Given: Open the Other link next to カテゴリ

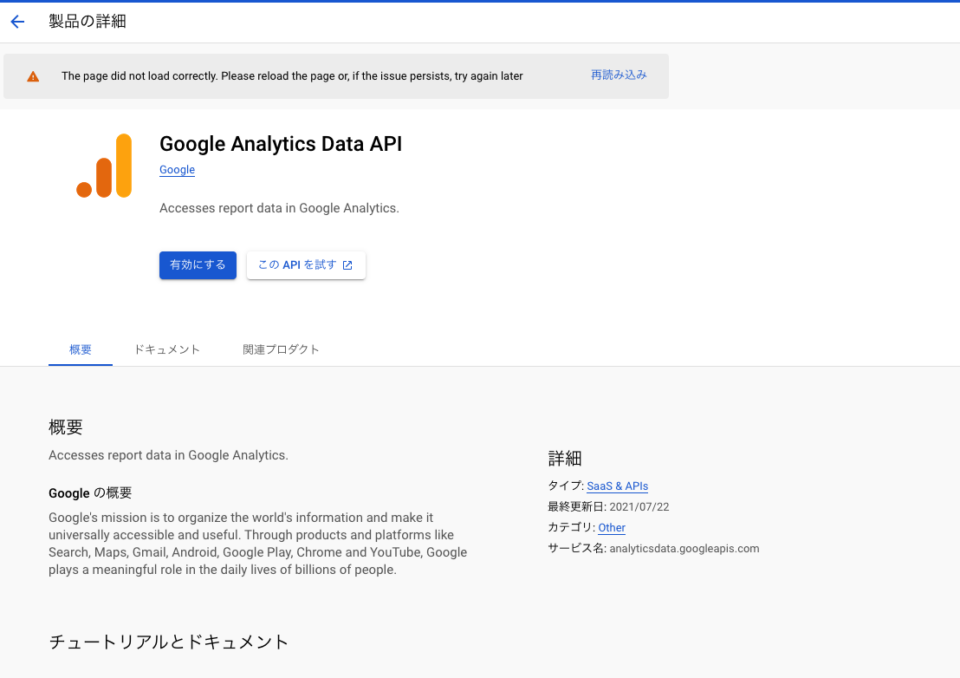Looking at the screenshot, I should click(x=611, y=527).
